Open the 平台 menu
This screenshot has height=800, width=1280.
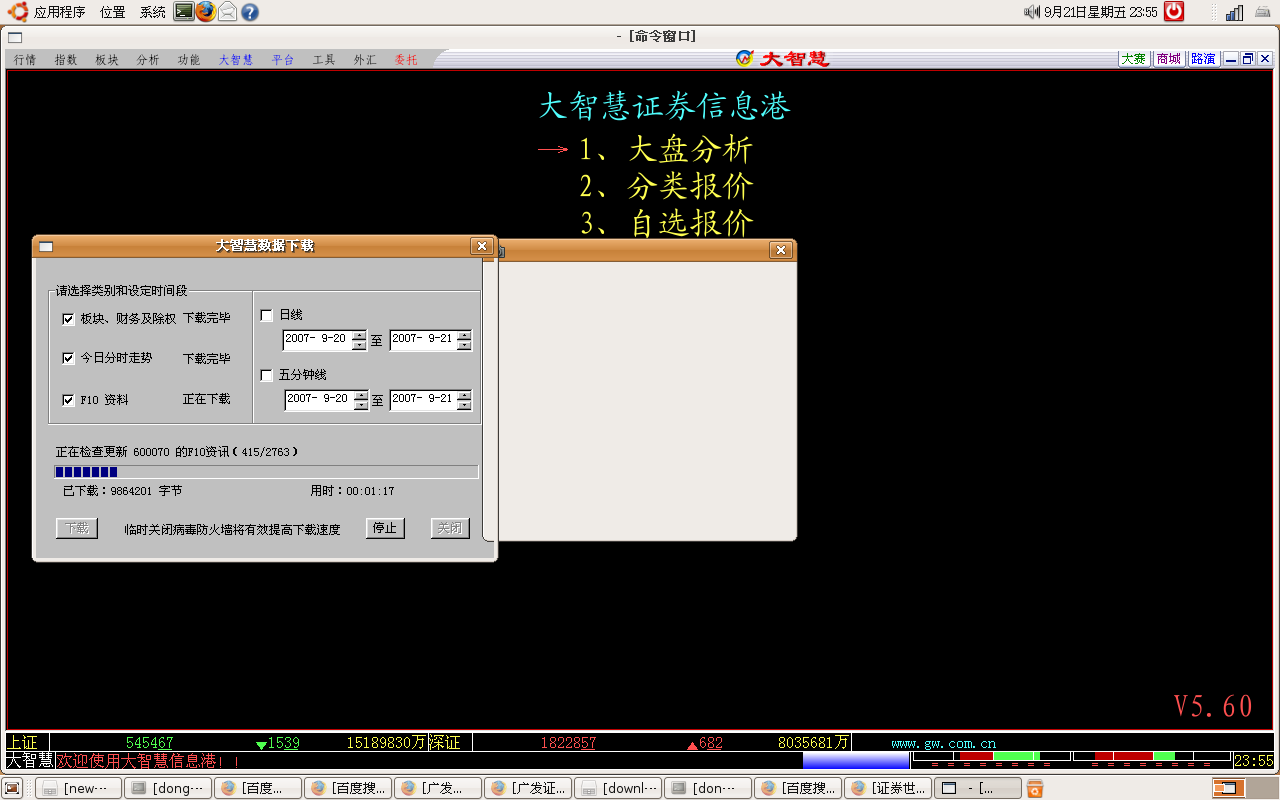(283, 60)
